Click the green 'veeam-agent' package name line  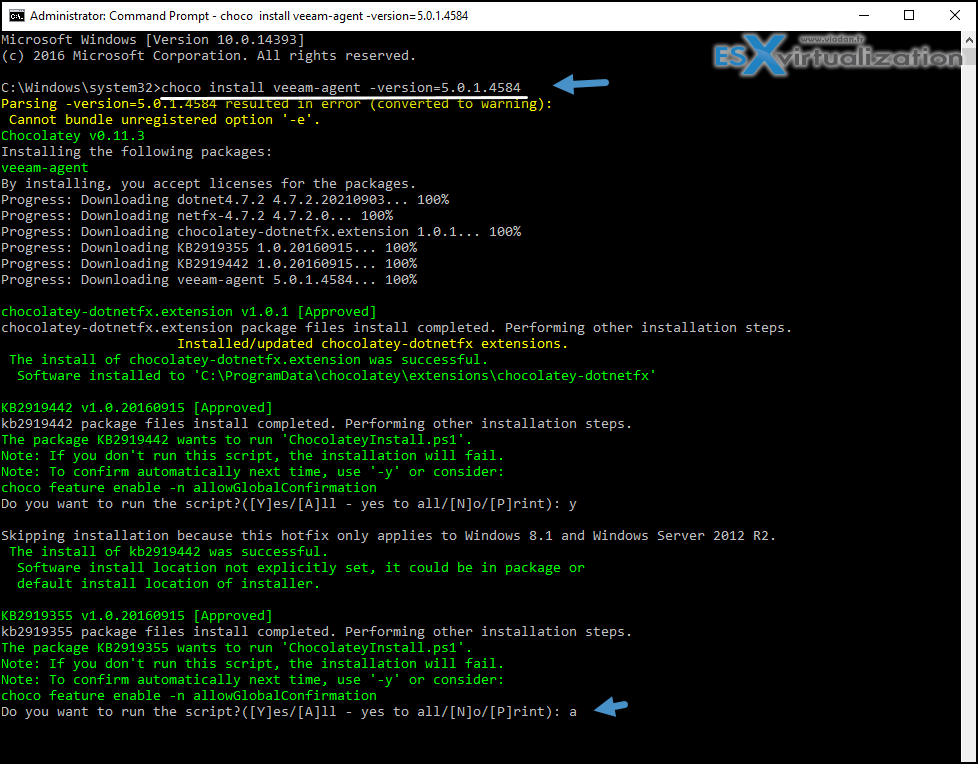[x=45, y=168]
